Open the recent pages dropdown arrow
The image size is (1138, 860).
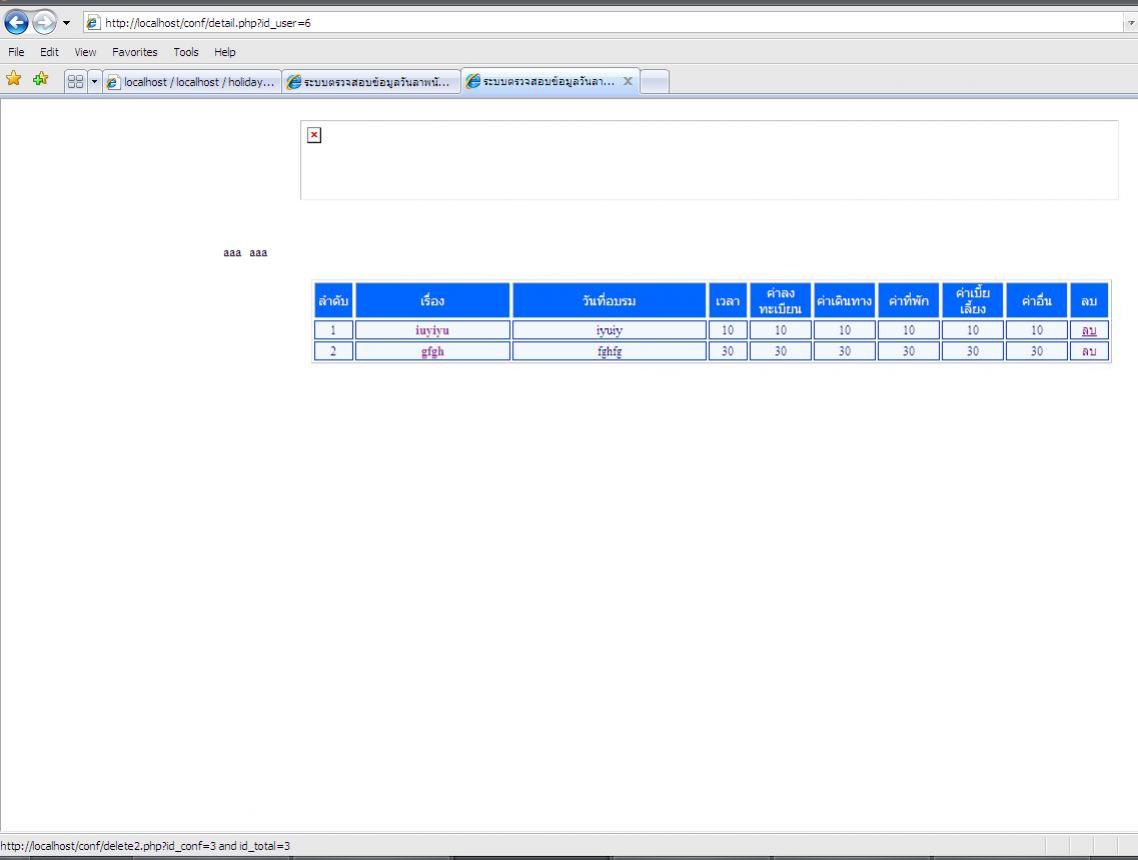[x=66, y=23]
